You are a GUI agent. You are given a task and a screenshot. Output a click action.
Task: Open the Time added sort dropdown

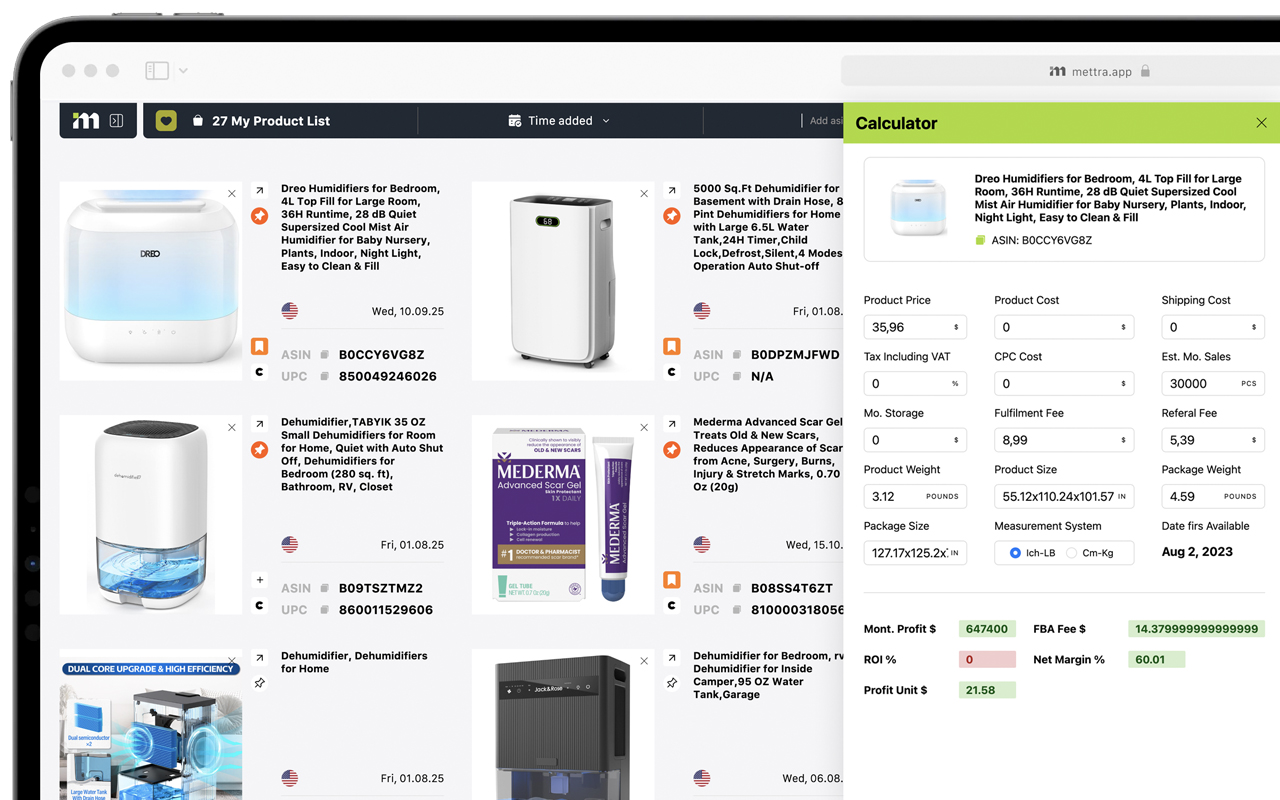click(560, 121)
